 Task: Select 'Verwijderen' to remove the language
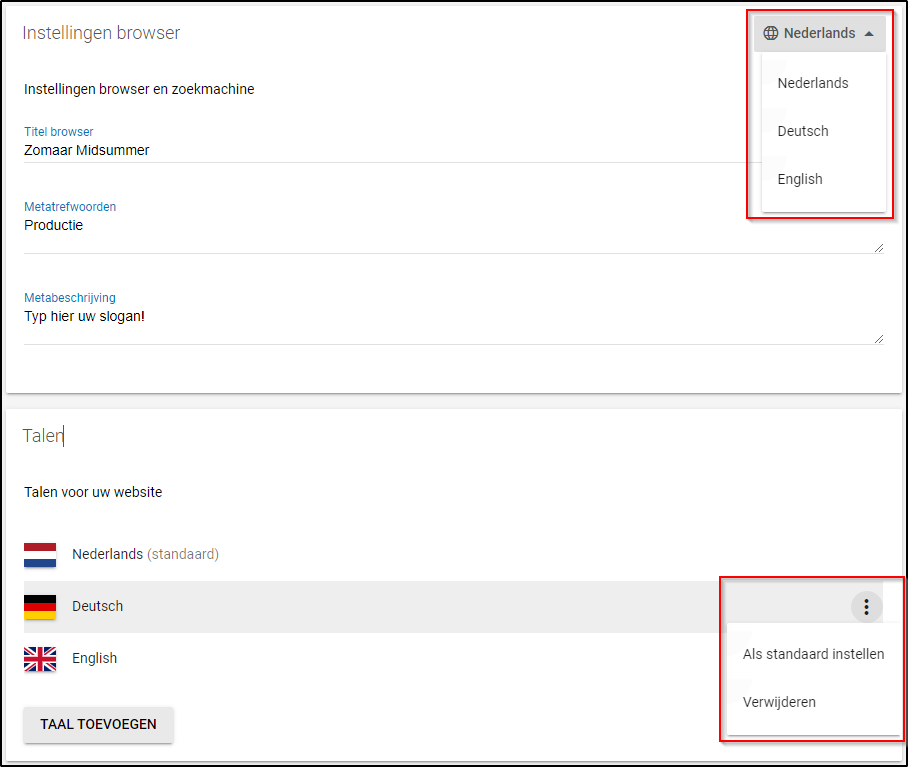pos(779,702)
